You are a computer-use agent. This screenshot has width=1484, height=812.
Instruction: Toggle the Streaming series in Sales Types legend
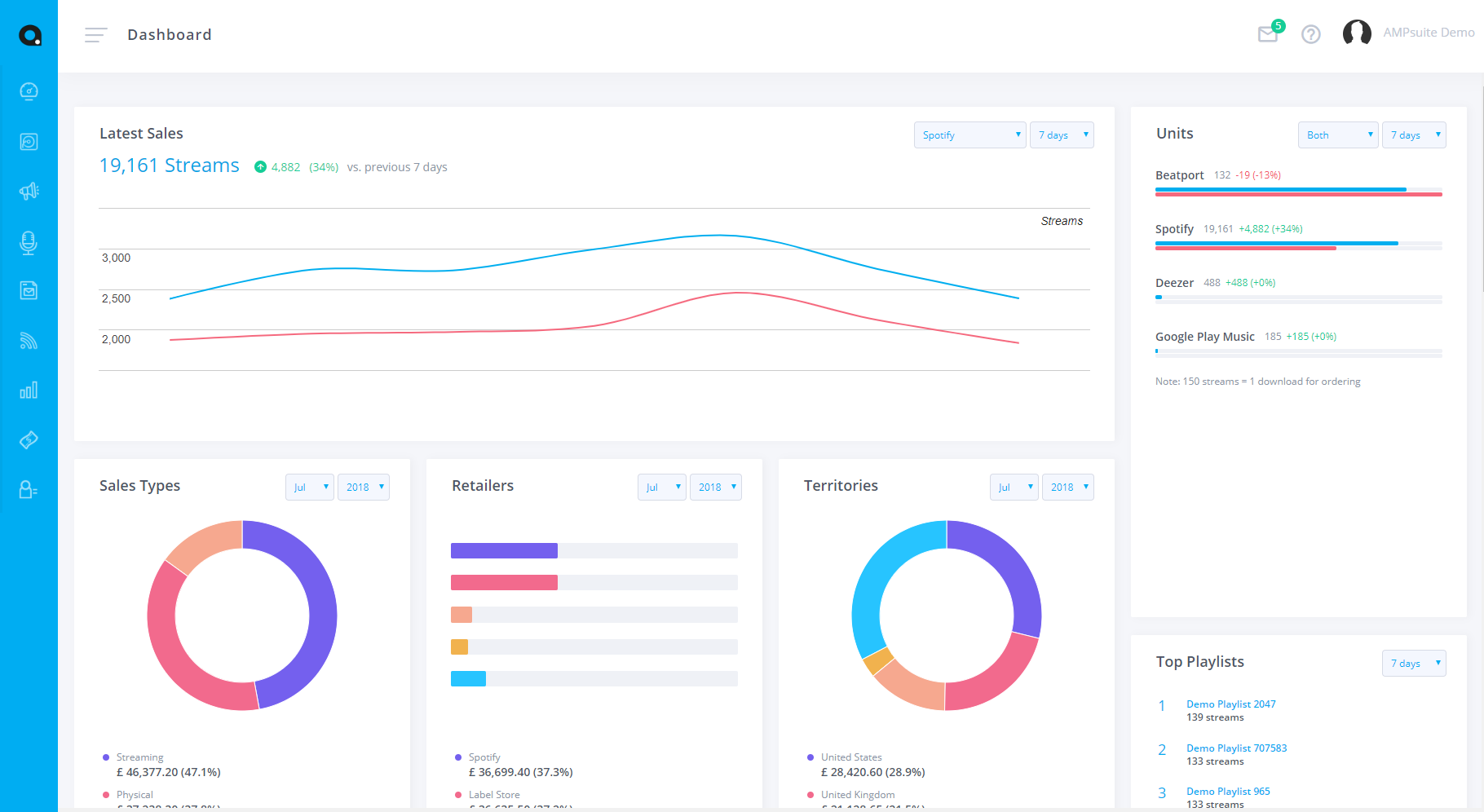point(139,757)
